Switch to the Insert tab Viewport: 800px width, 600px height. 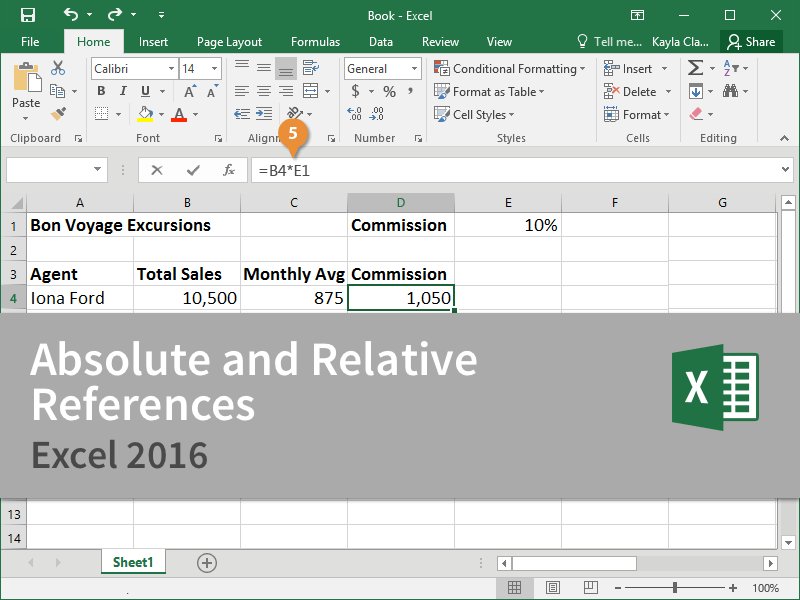click(x=153, y=42)
